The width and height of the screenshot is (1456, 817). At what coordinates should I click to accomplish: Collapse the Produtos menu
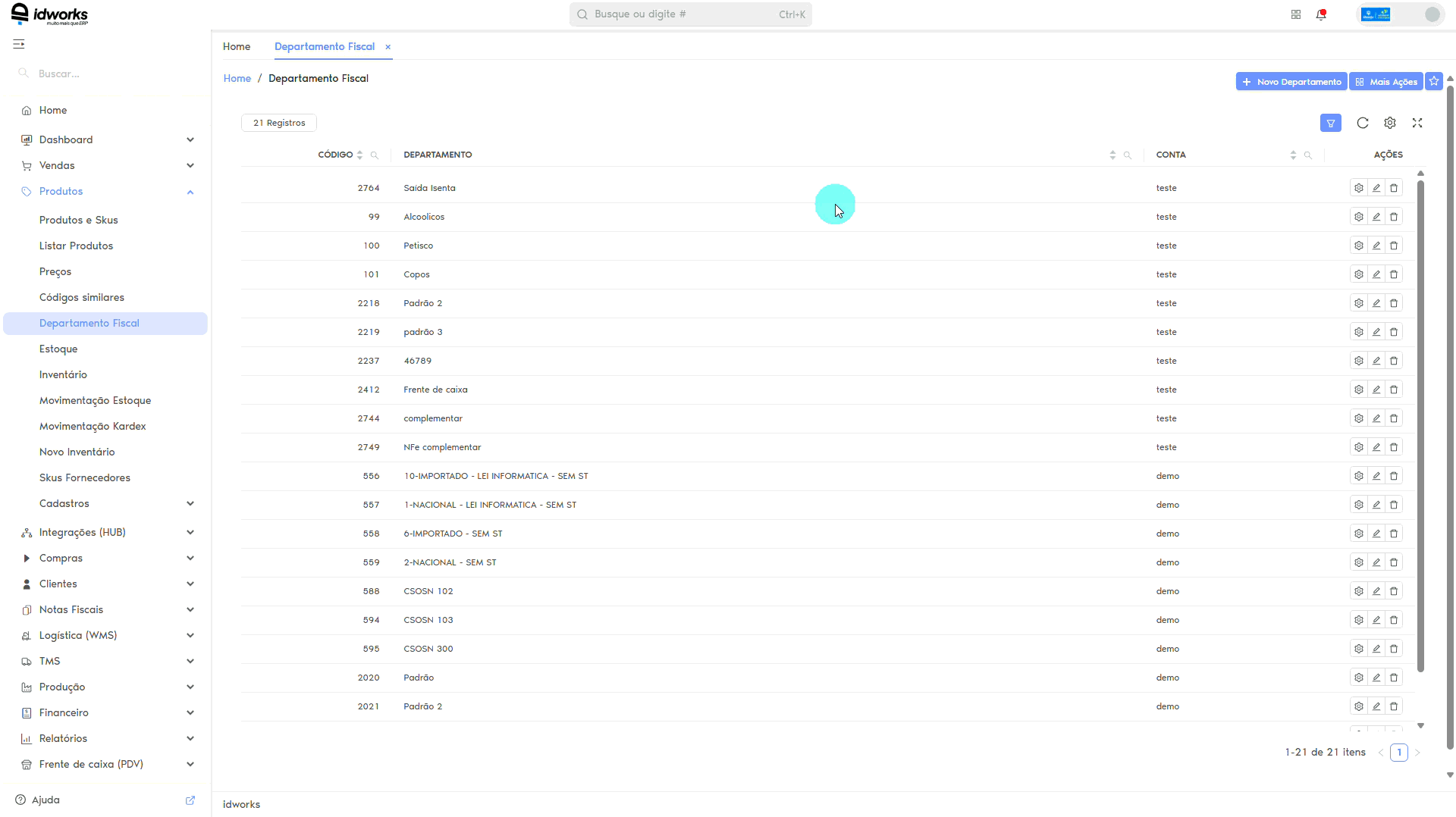click(x=106, y=191)
